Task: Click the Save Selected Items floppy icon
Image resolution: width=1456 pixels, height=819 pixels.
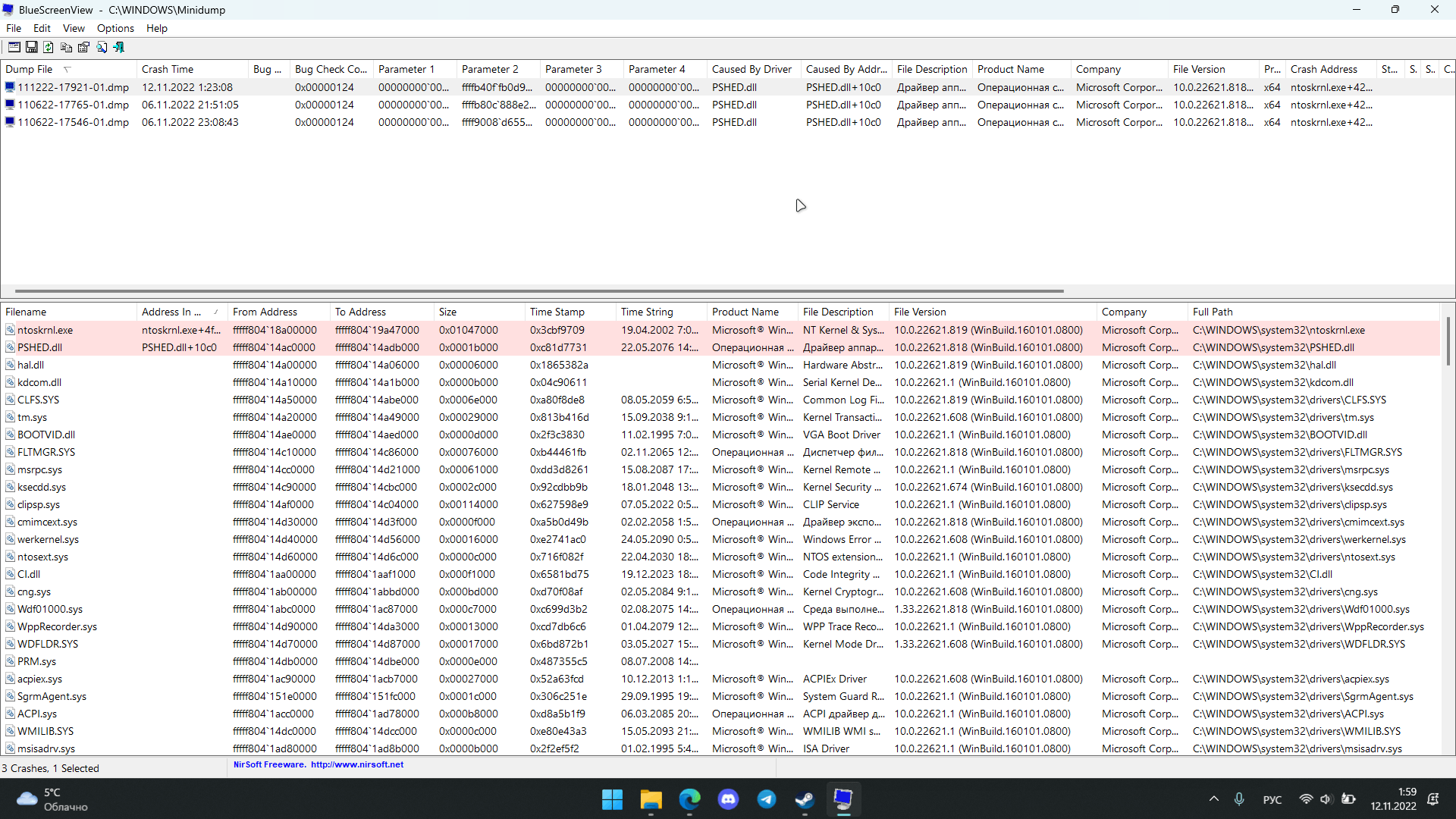Action: pos(32,47)
